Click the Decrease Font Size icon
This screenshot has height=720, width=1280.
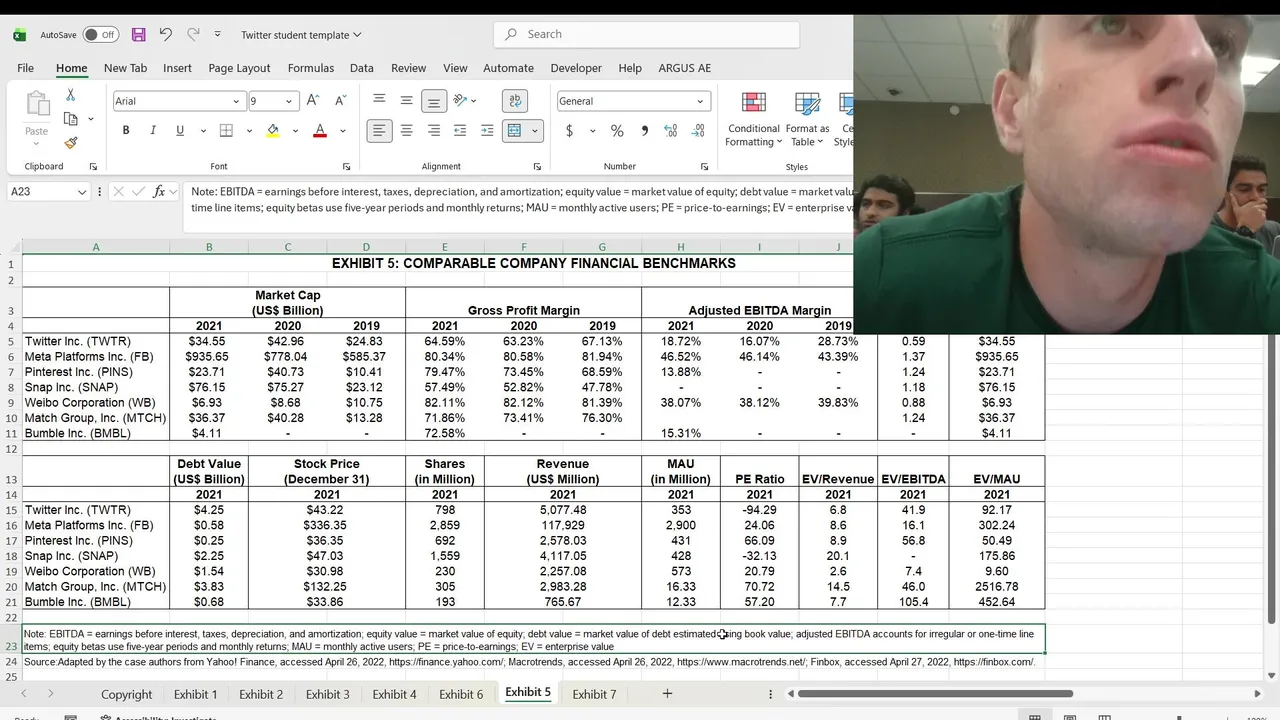(340, 101)
